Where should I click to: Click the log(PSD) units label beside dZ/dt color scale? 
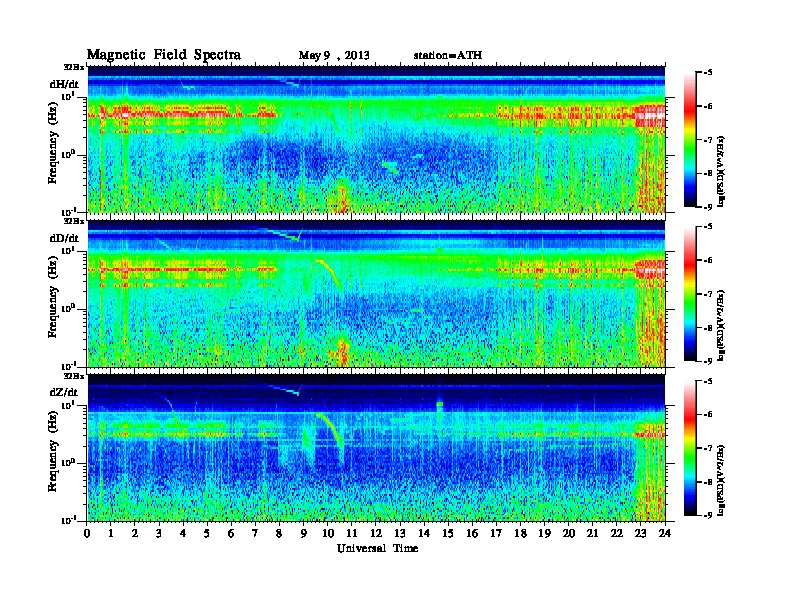coord(723,479)
